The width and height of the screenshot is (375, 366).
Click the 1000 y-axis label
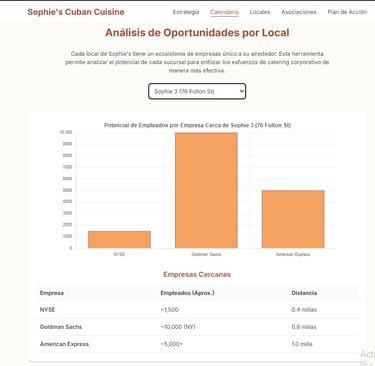pos(67,236)
